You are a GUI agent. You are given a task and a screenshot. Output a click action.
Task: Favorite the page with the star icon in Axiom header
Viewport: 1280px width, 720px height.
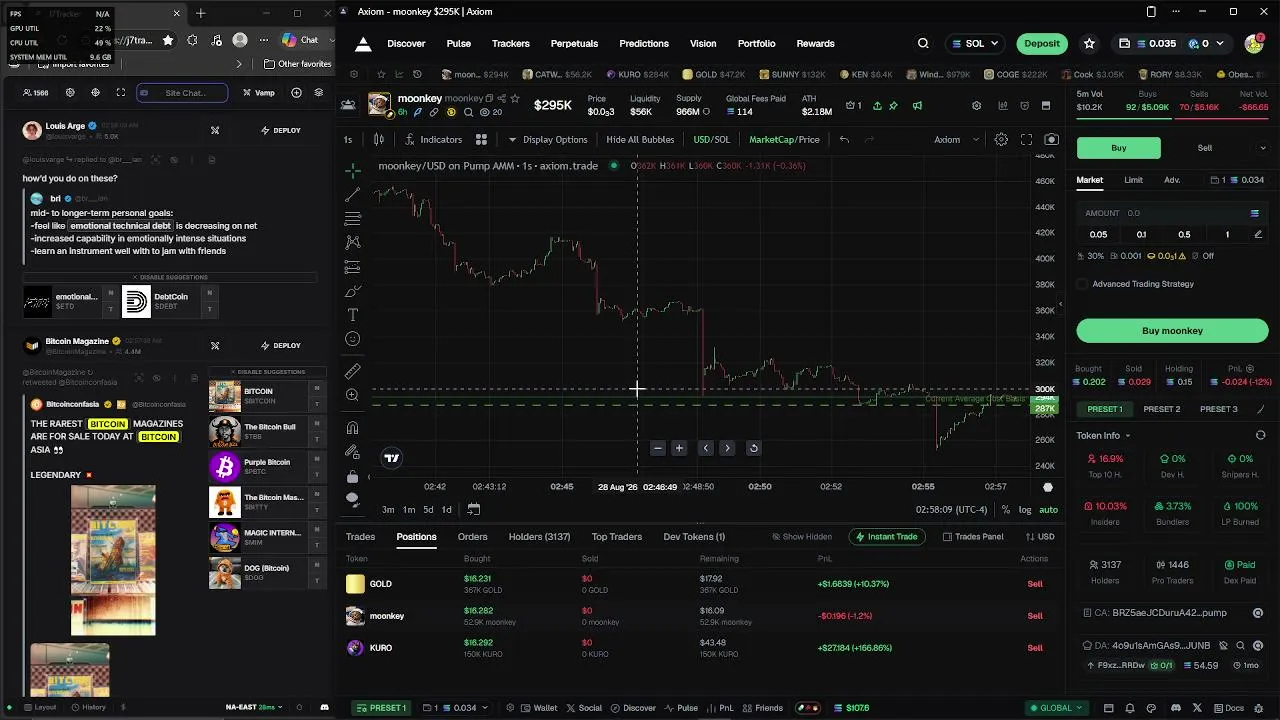pos(1089,44)
